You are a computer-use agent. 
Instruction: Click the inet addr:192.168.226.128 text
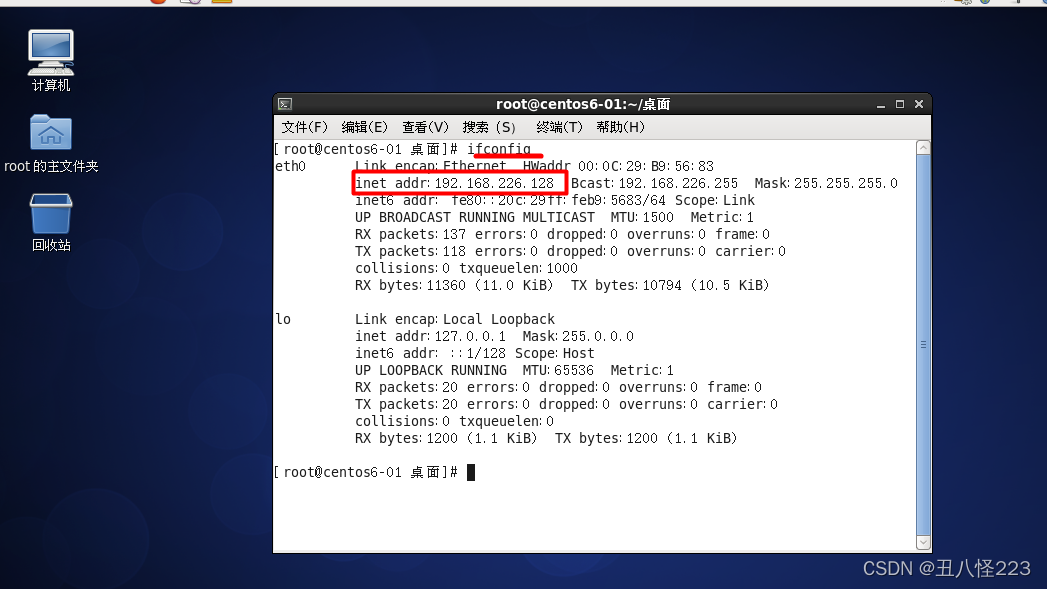pos(455,183)
